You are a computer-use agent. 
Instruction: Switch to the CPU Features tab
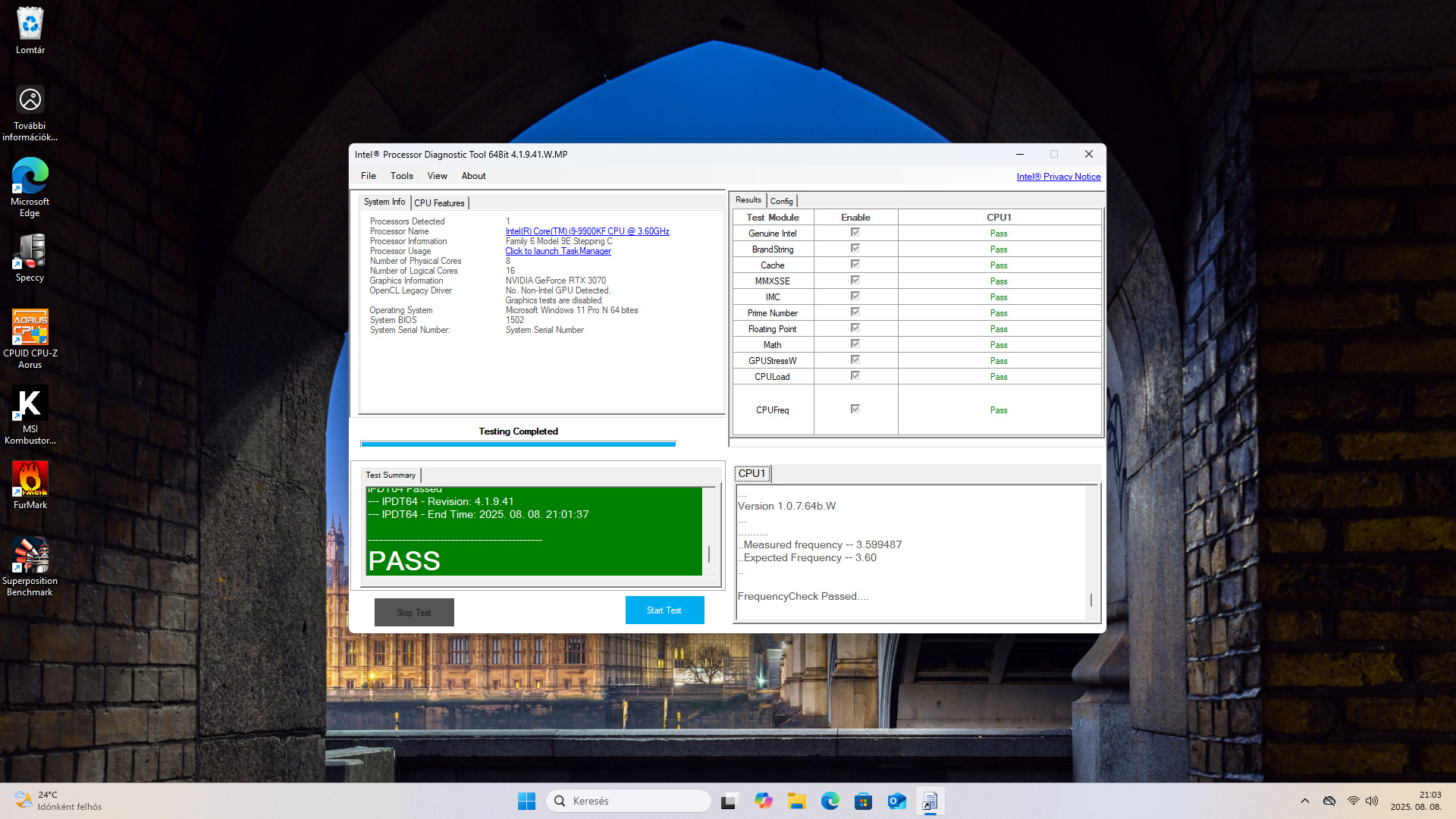pos(439,203)
